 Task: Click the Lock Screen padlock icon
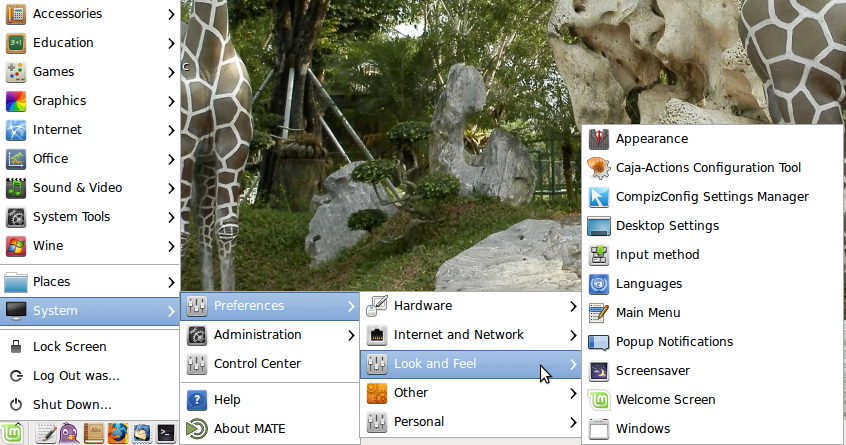(16, 347)
